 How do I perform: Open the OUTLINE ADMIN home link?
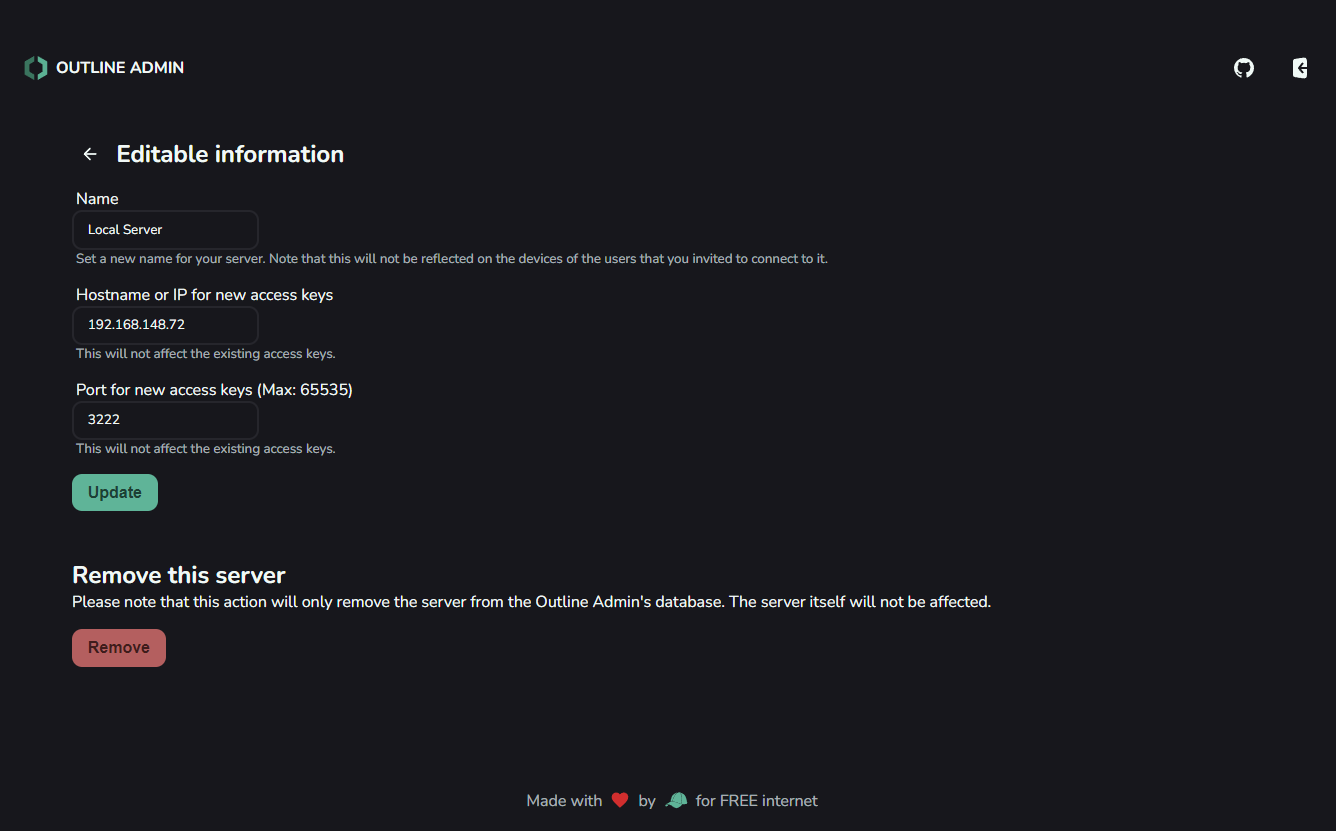(104, 68)
